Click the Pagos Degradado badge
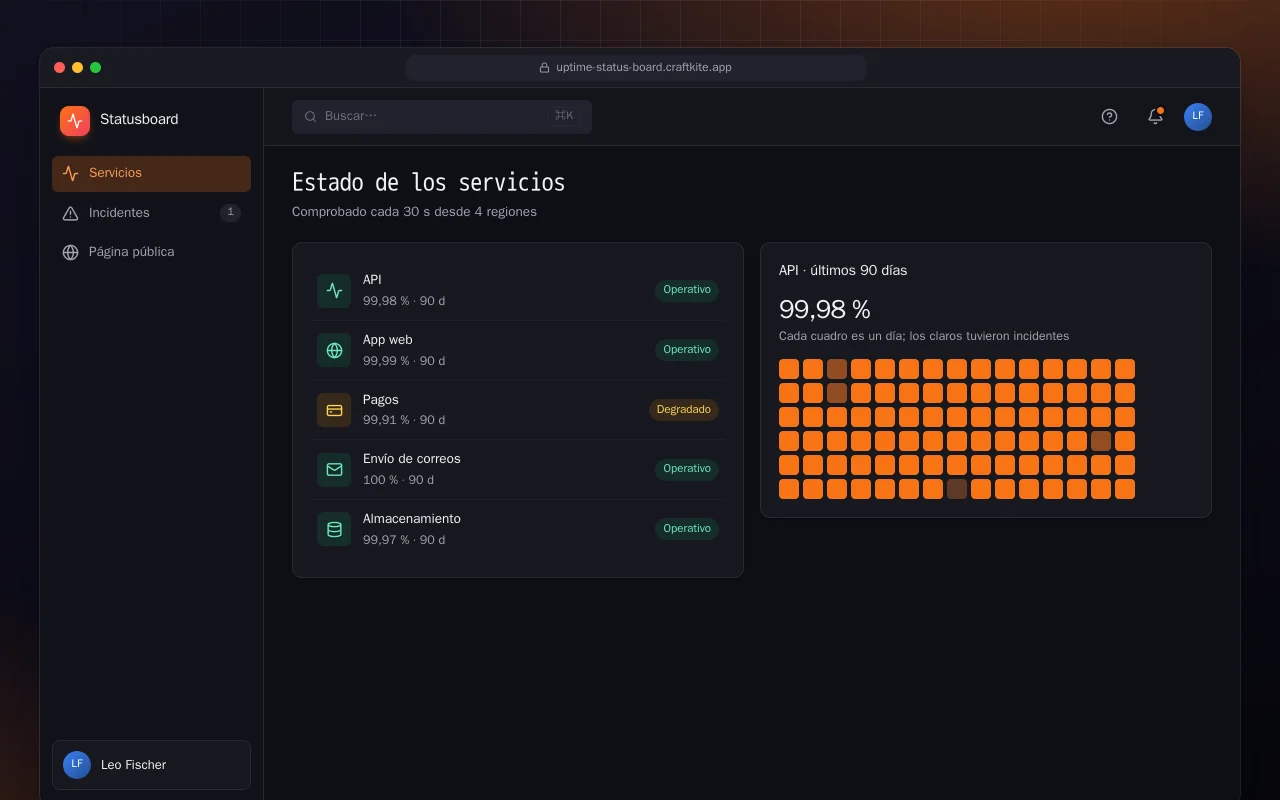Image resolution: width=1280 pixels, height=800 pixels. click(684, 410)
